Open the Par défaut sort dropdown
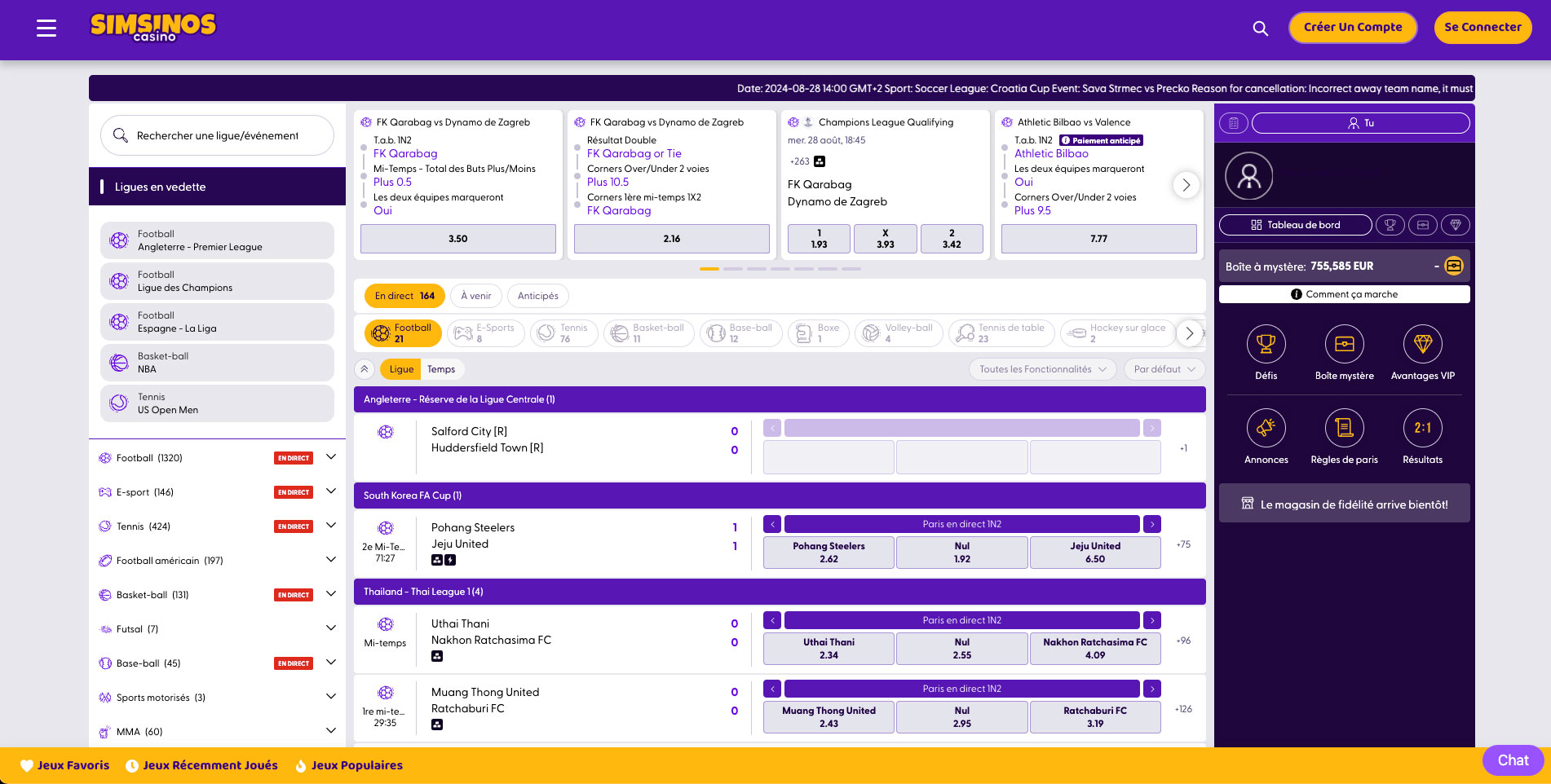 tap(1164, 369)
